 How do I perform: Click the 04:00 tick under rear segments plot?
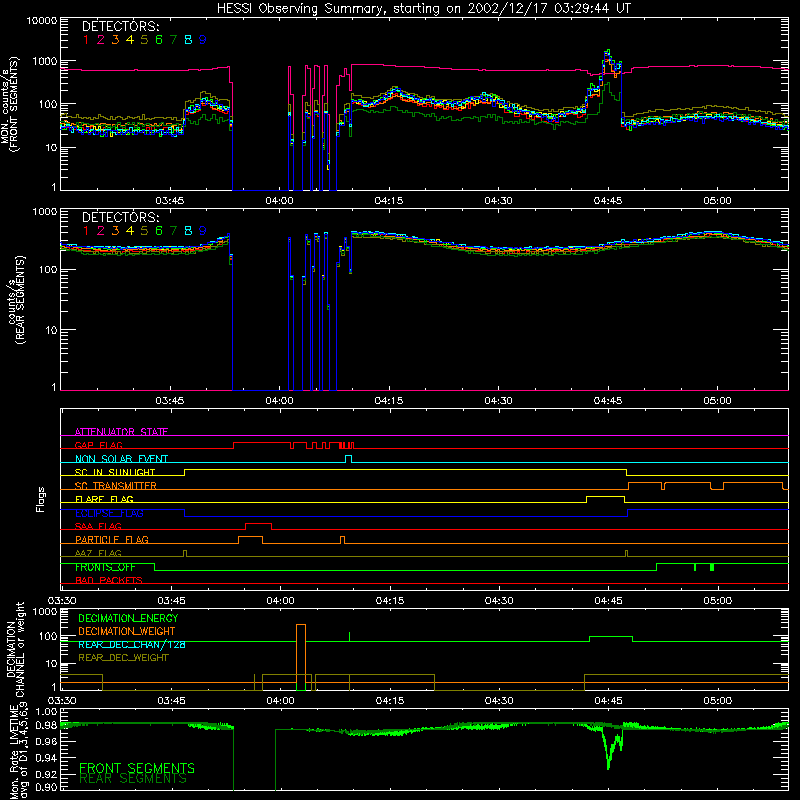tap(279, 401)
